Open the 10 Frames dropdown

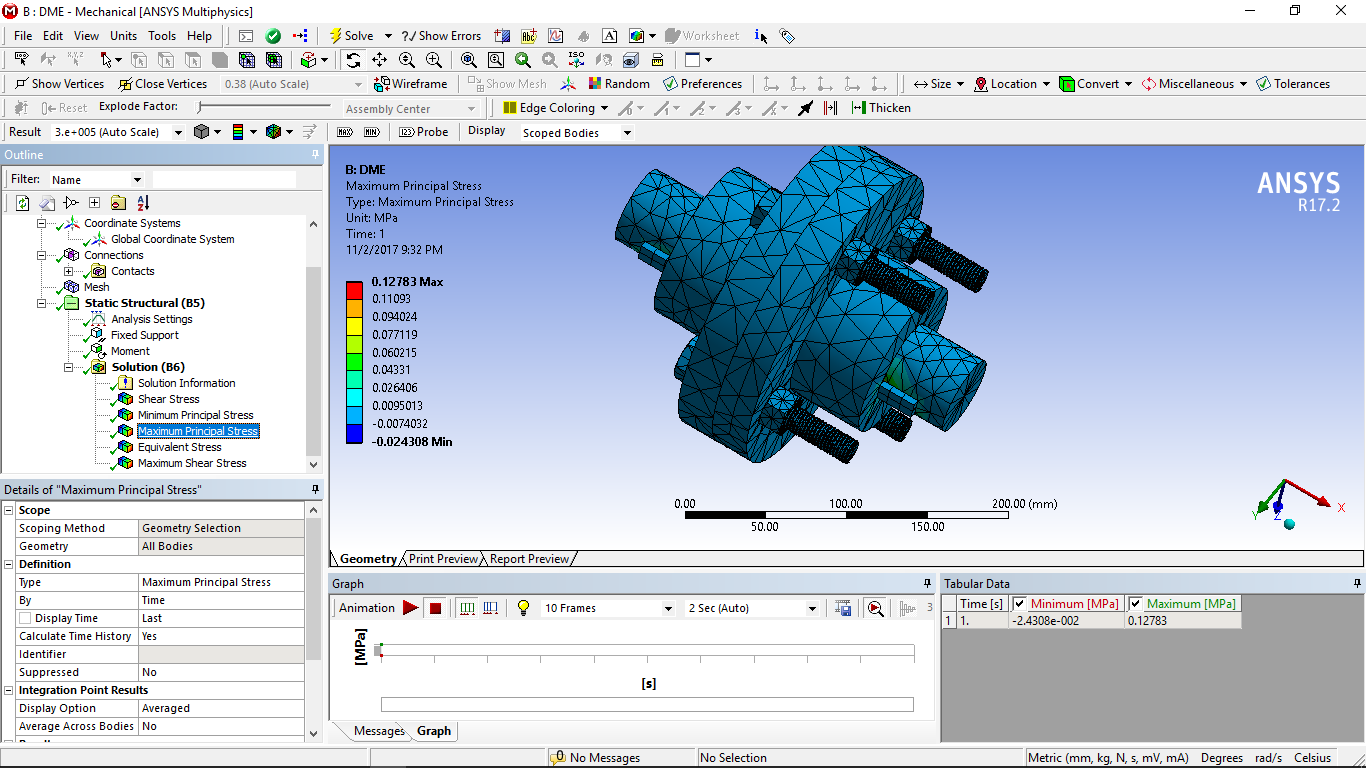pos(608,608)
